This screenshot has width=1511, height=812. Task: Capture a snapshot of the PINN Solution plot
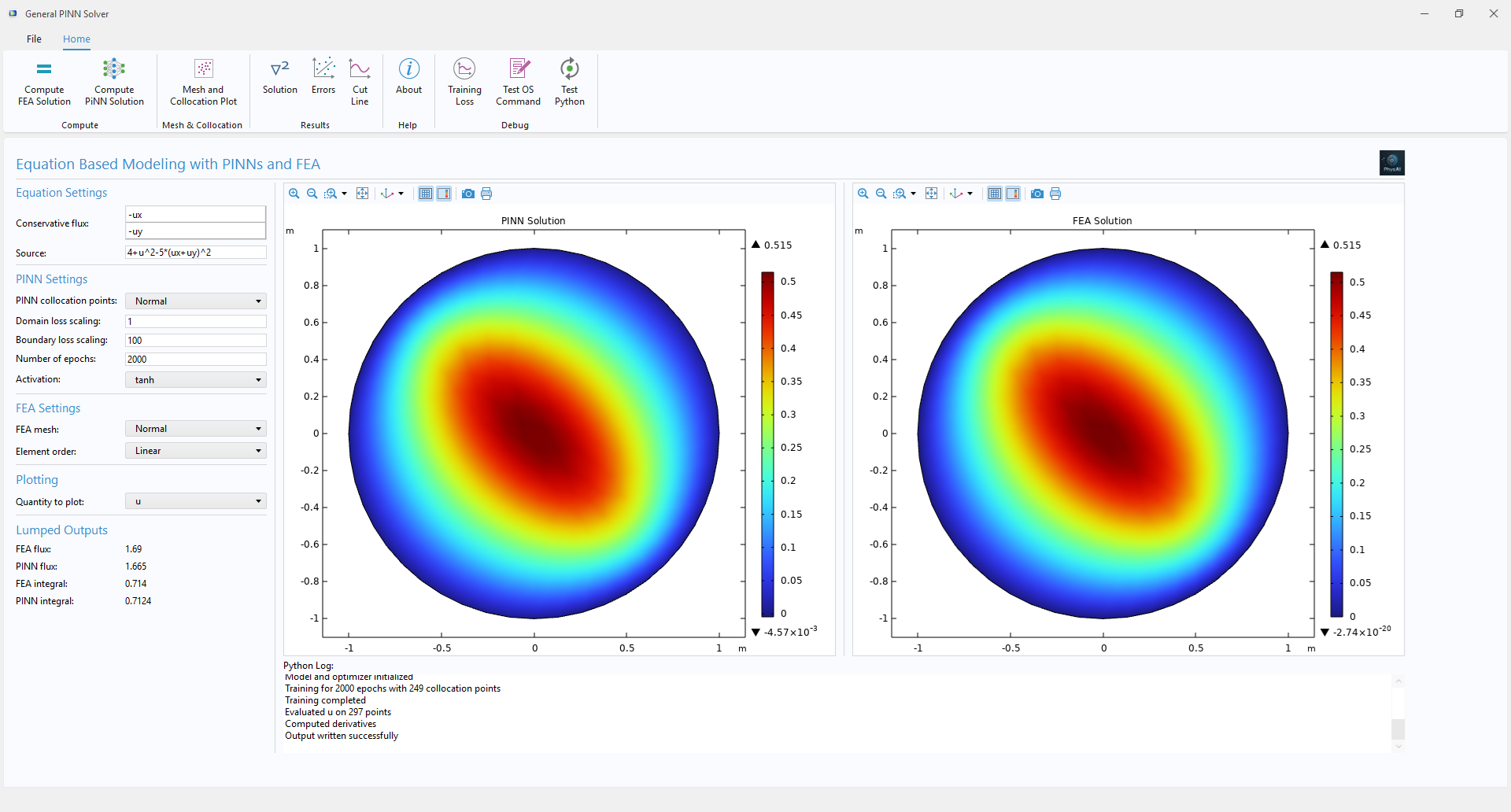(x=468, y=194)
